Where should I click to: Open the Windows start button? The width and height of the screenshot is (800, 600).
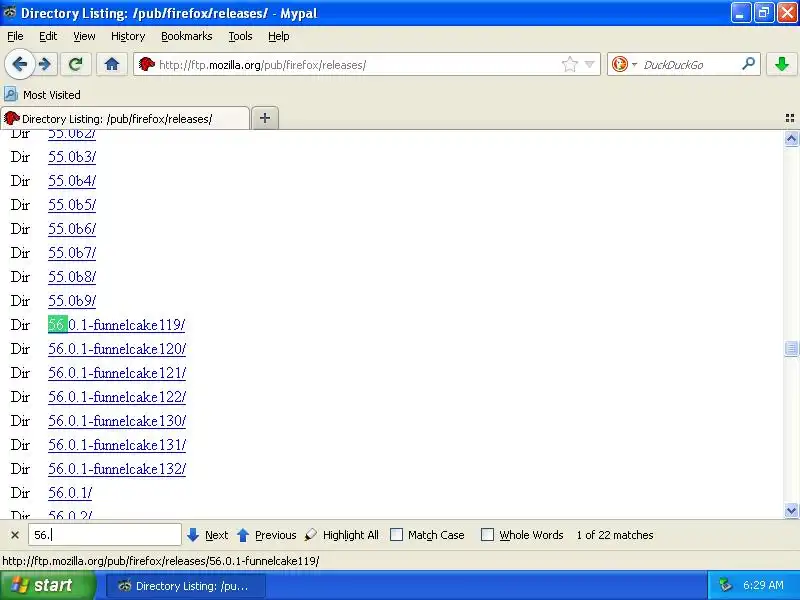(x=47, y=585)
